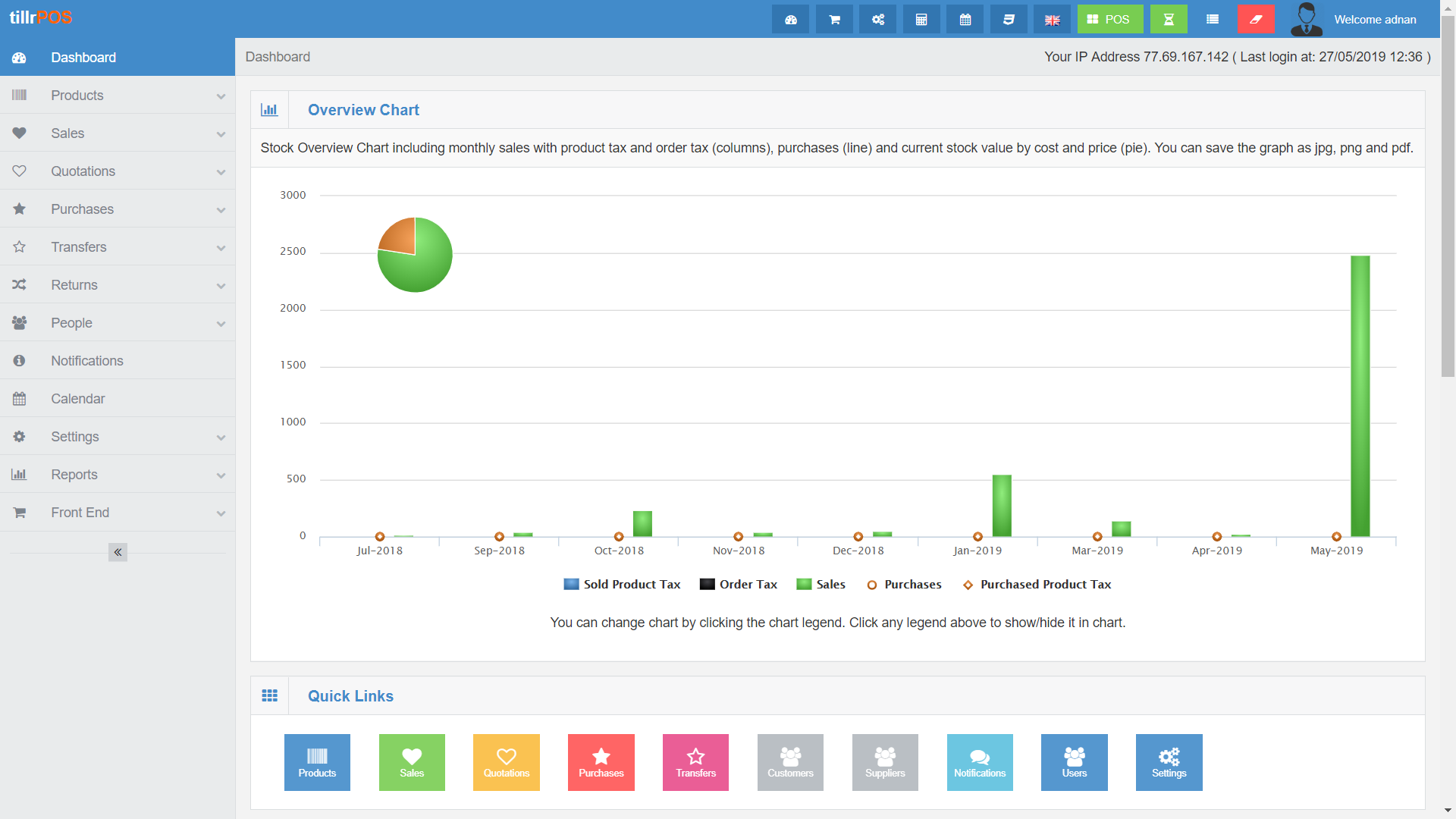
Task: Click the list icon next to the eraser
Action: pos(1212,19)
